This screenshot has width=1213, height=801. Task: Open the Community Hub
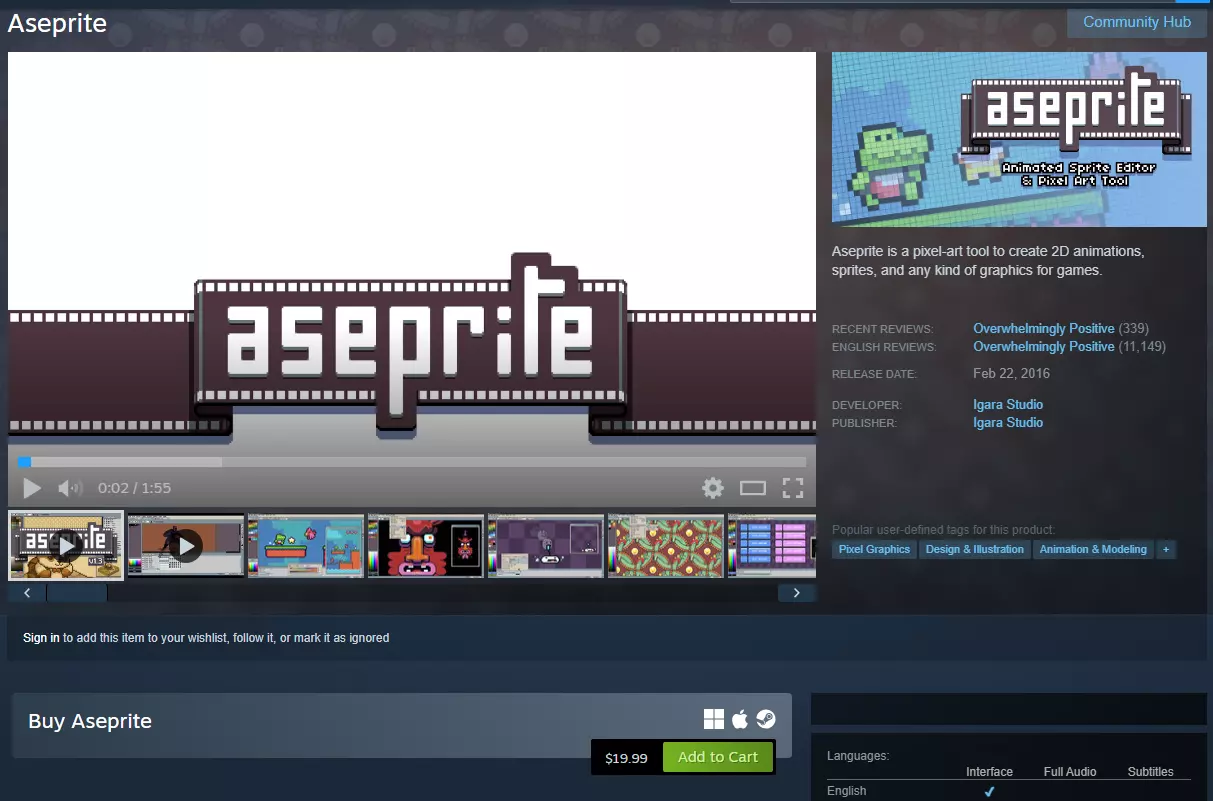click(1137, 22)
